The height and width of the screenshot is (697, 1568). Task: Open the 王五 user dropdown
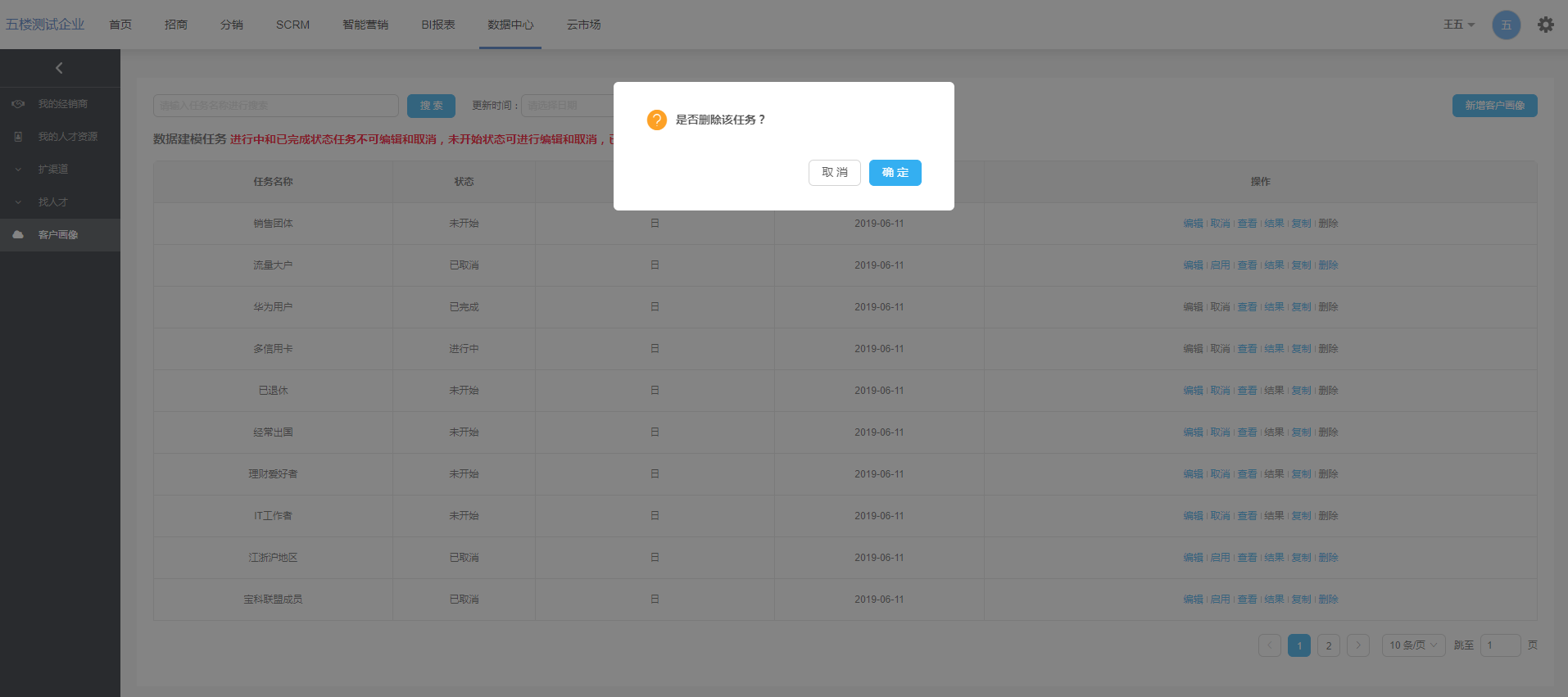tap(1458, 25)
